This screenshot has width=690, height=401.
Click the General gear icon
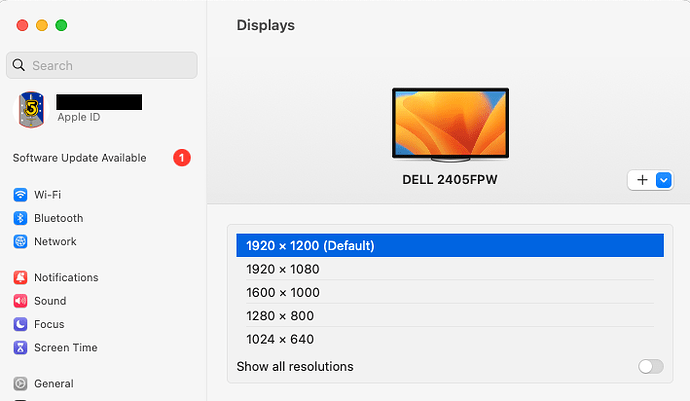pos(20,383)
